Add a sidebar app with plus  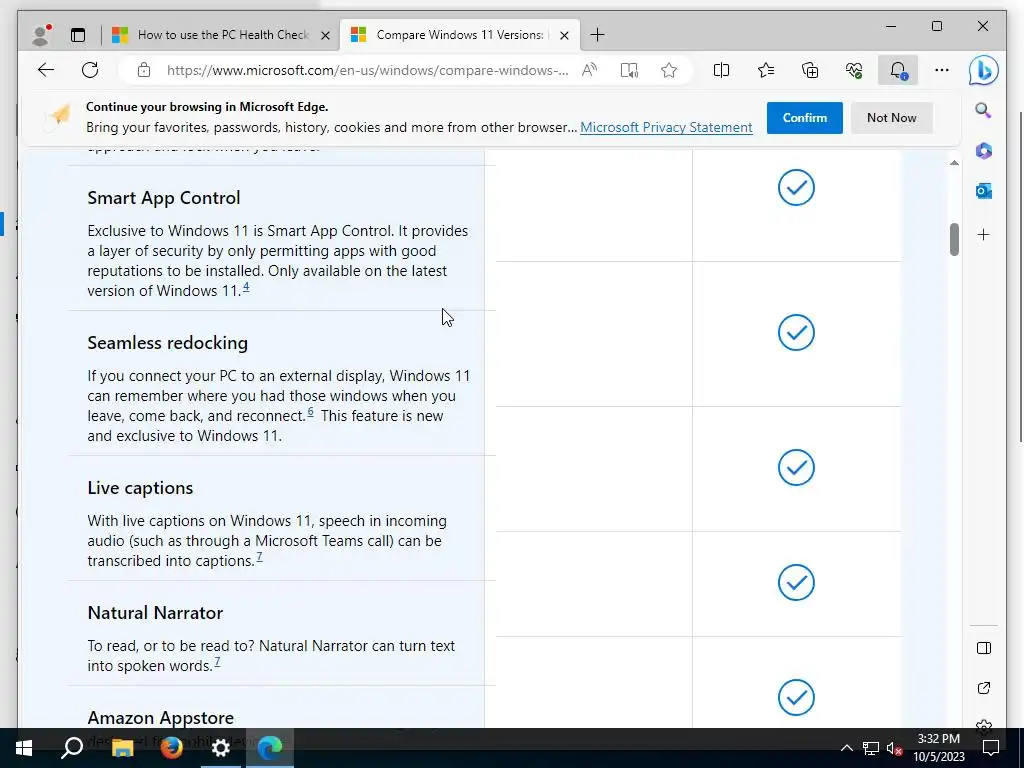pyautogui.click(x=984, y=234)
